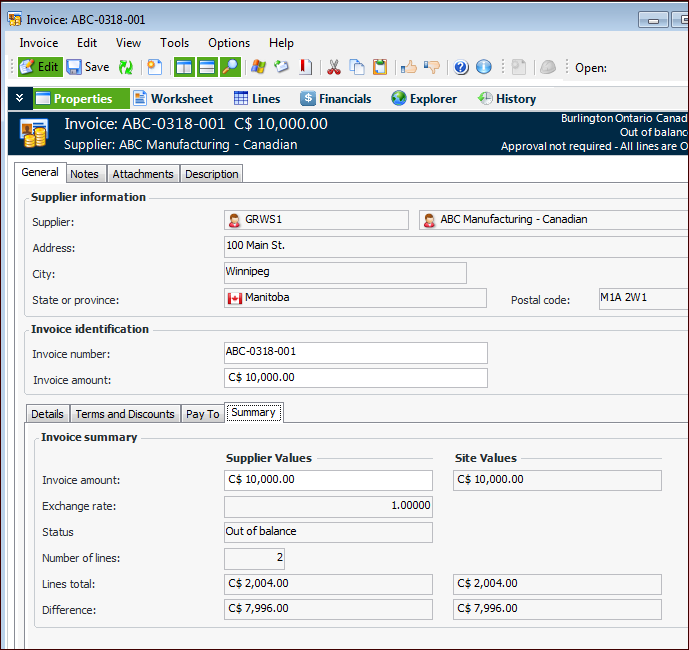The height and width of the screenshot is (650, 689).
Task: Click the magnifying glass search icon
Action: 231,67
